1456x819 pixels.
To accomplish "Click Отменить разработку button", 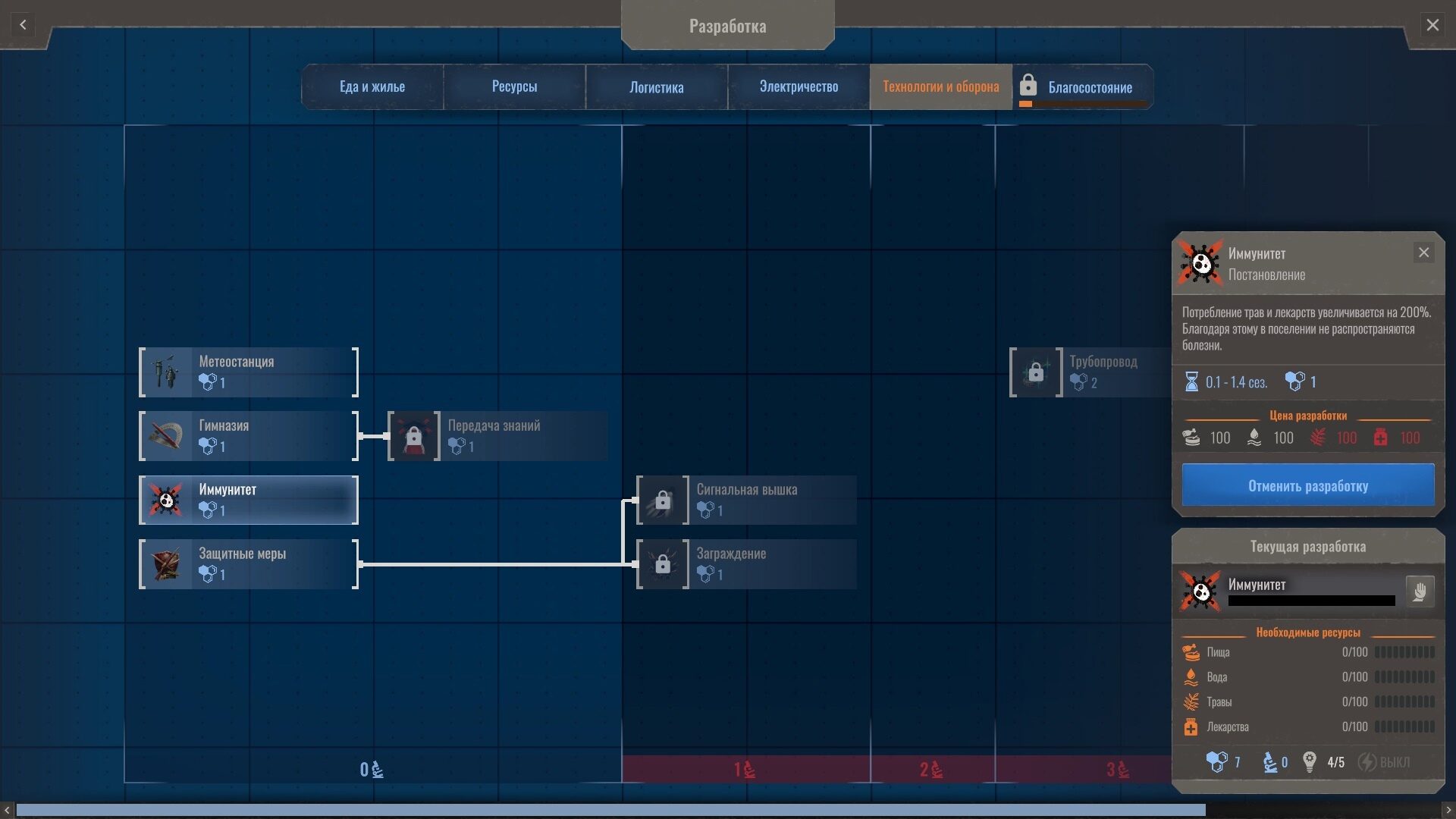I will [1308, 486].
